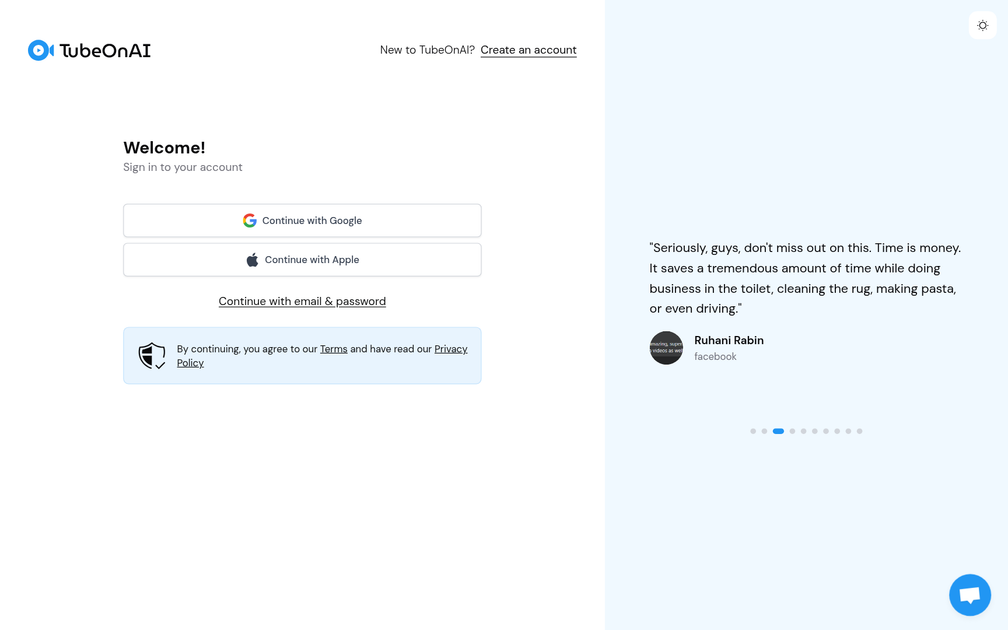This screenshot has height=630, width=1008.
Task: Open the Privacy Policy link
Action: pos(450,348)
